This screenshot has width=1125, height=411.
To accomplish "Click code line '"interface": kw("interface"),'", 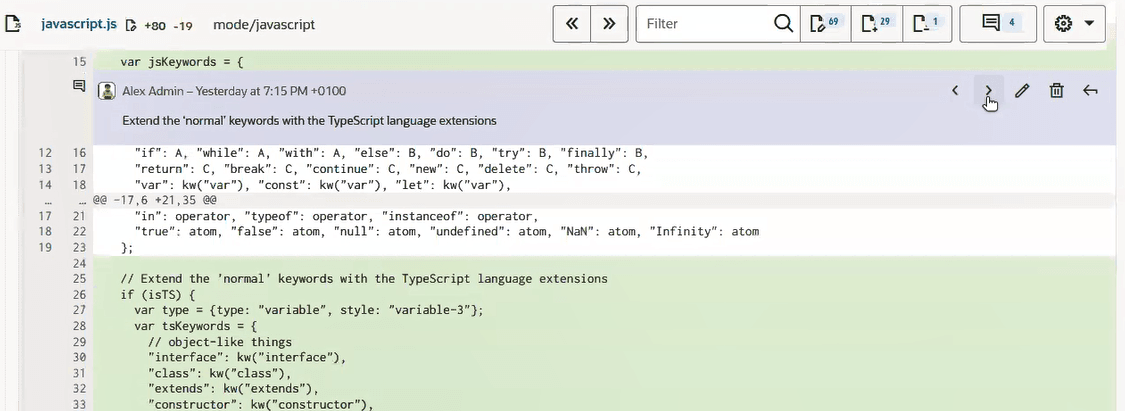I will point(247,357).
